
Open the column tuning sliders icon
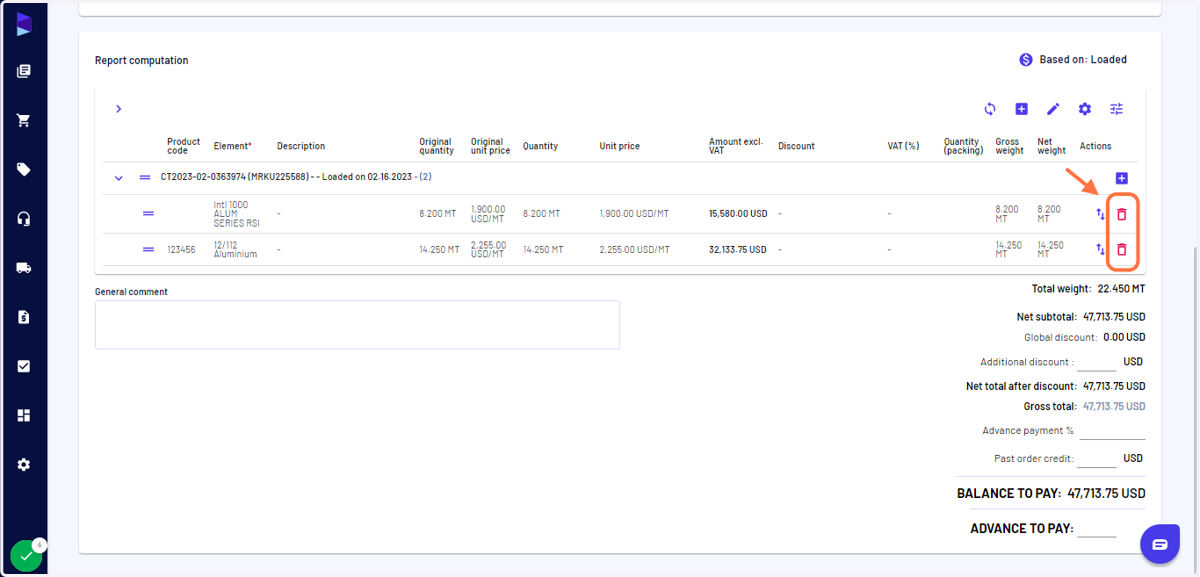pos(1116,109)
